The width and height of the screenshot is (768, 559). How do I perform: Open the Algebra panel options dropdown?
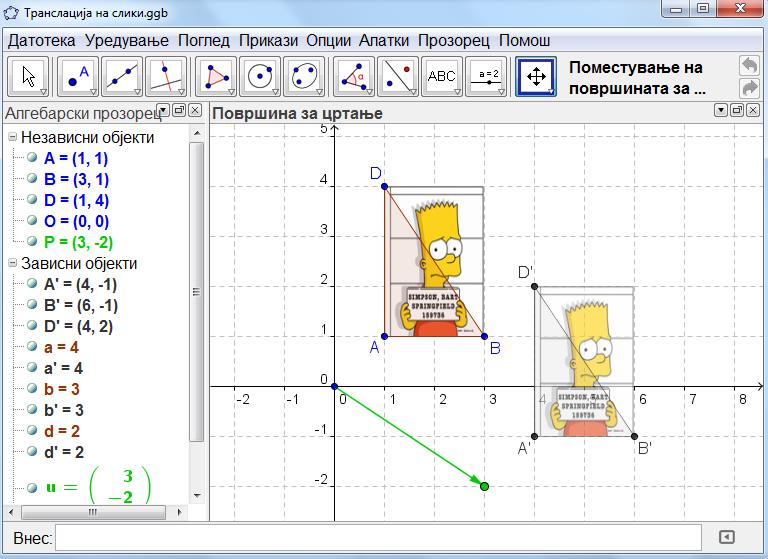coord(163,110)
